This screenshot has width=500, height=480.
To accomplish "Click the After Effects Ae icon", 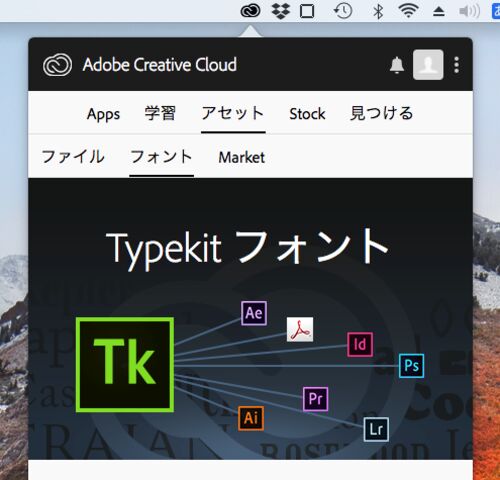I will (x=254, y=313).
